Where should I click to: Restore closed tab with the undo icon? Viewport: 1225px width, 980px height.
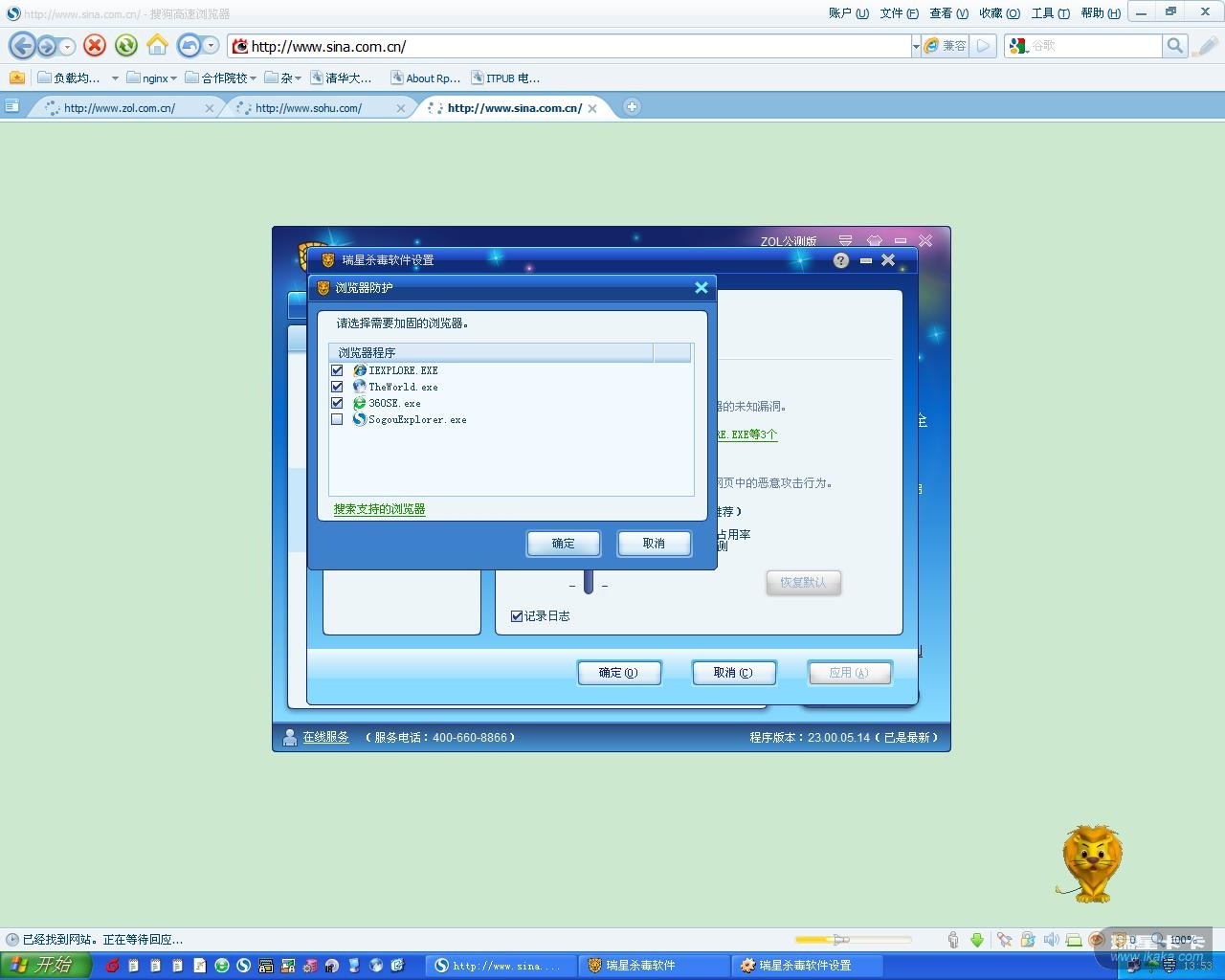pos(189,45)
